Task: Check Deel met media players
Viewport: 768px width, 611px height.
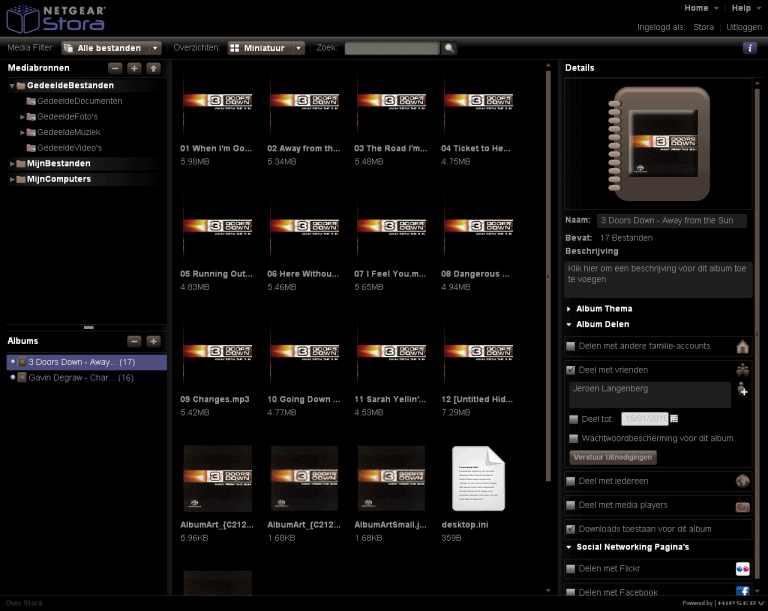Action: click(x=571, y=505)
